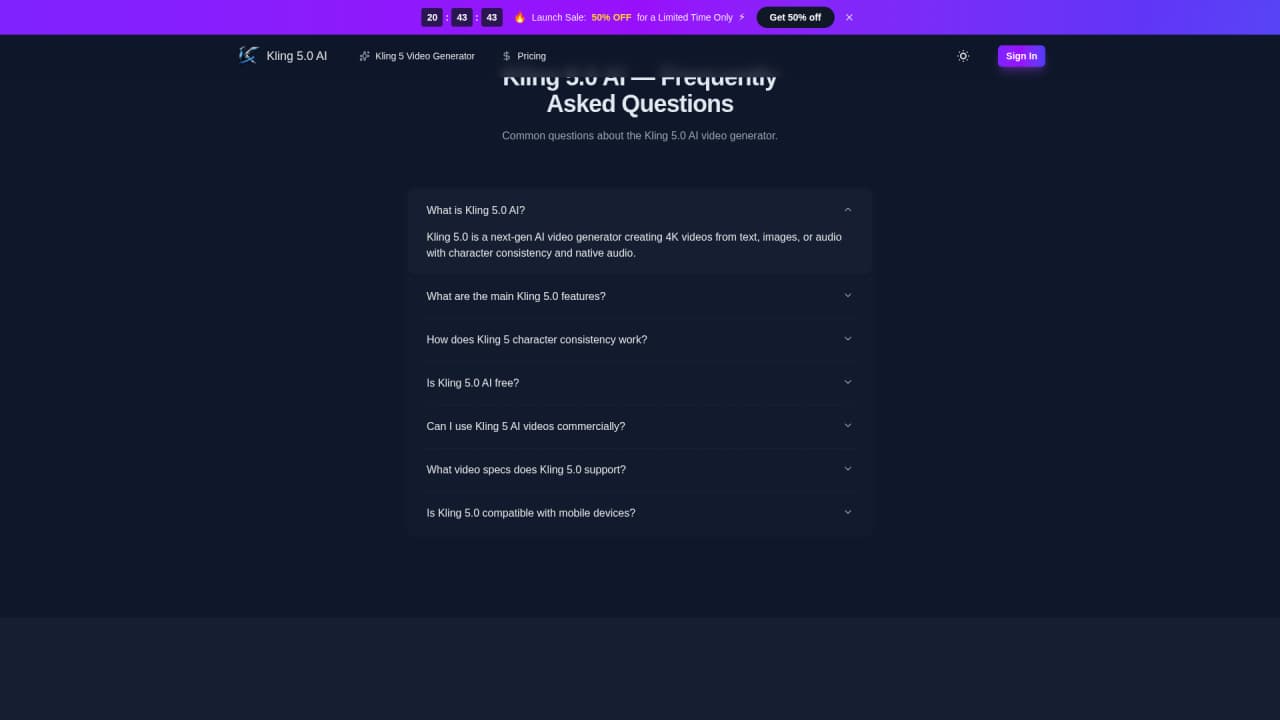Image resolution: width=1280 pixels, height=720 pixels.
Task: Expand 'How does Kling 5 character consistency work?'
Action: [x=640, y=339]
